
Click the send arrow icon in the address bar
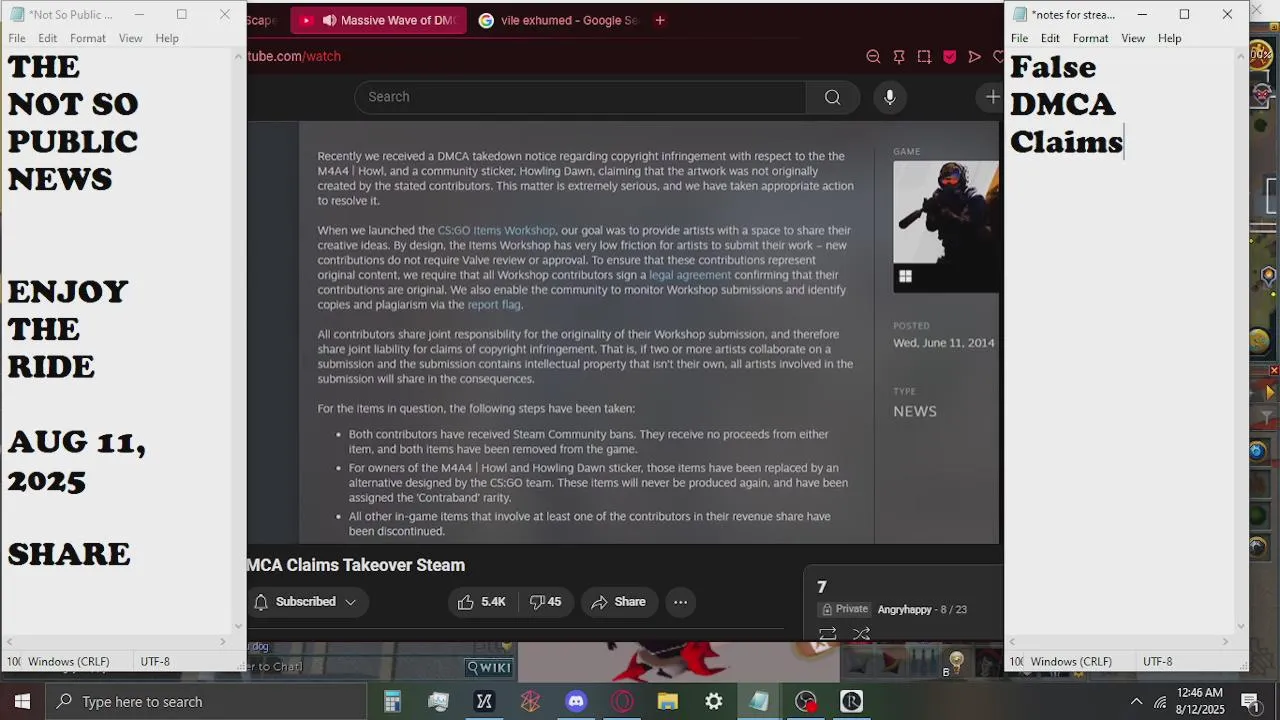point(974,57)
